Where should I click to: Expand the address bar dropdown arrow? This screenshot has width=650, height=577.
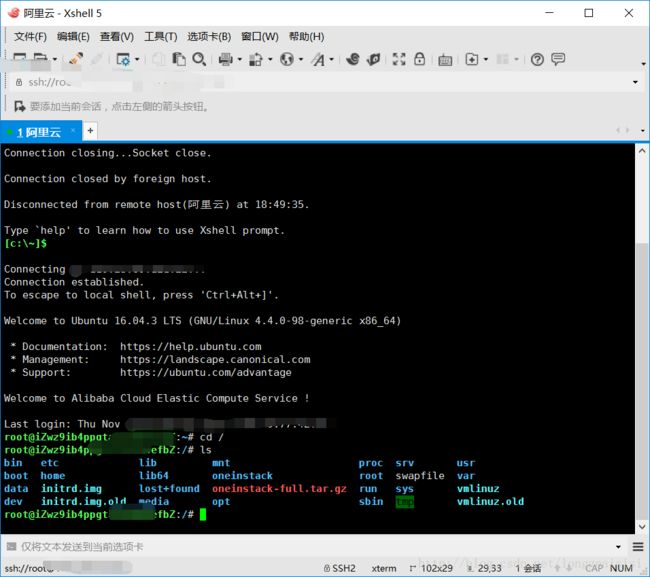635,82
